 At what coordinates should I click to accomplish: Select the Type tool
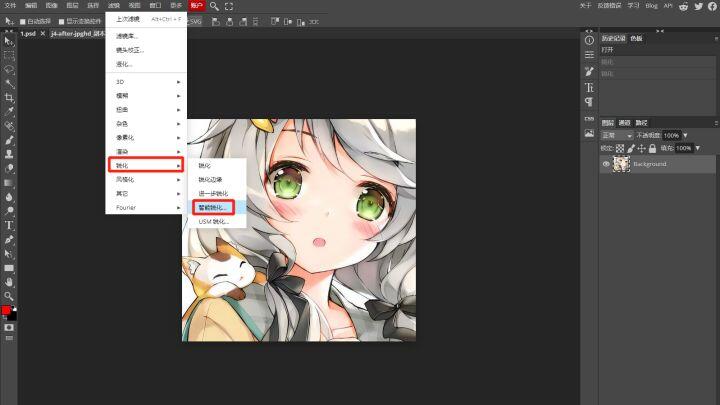click(9, 225)
